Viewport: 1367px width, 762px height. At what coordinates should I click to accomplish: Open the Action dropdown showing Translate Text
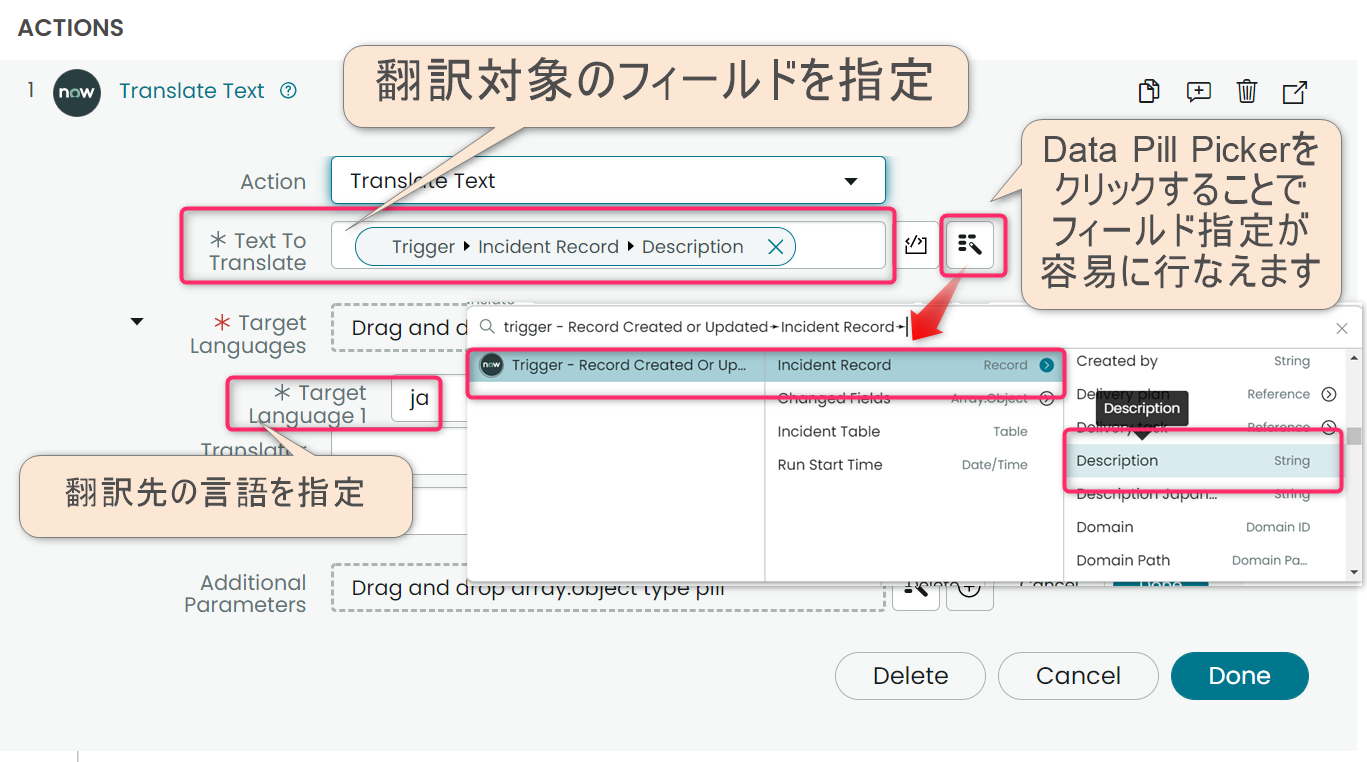pos(851,180)
